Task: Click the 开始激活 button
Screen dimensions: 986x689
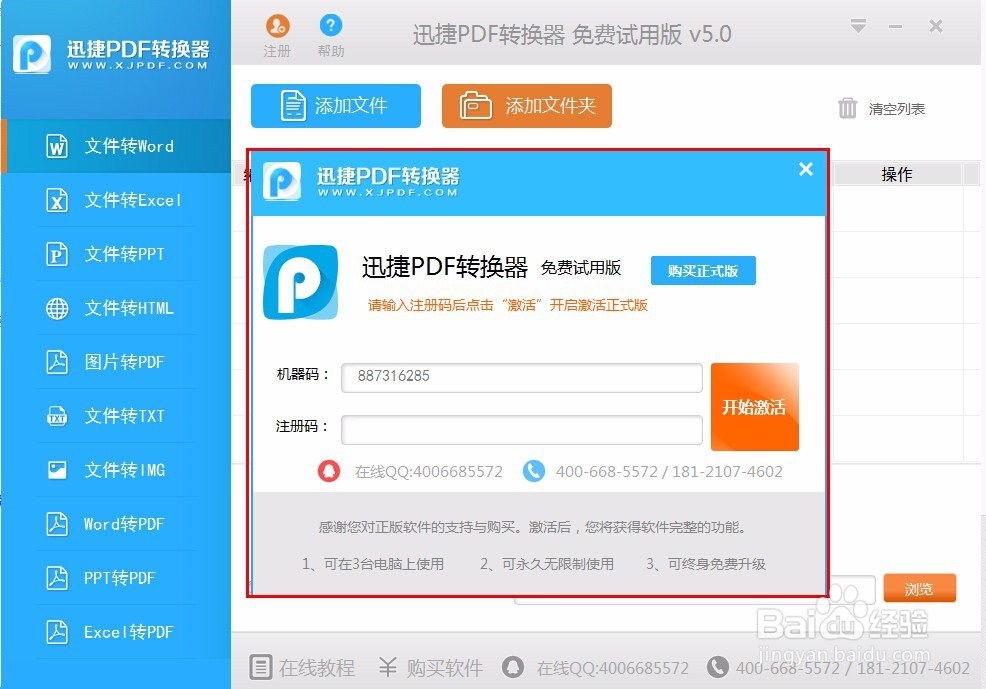Action: pyautogui.click(x=755, y=407)
